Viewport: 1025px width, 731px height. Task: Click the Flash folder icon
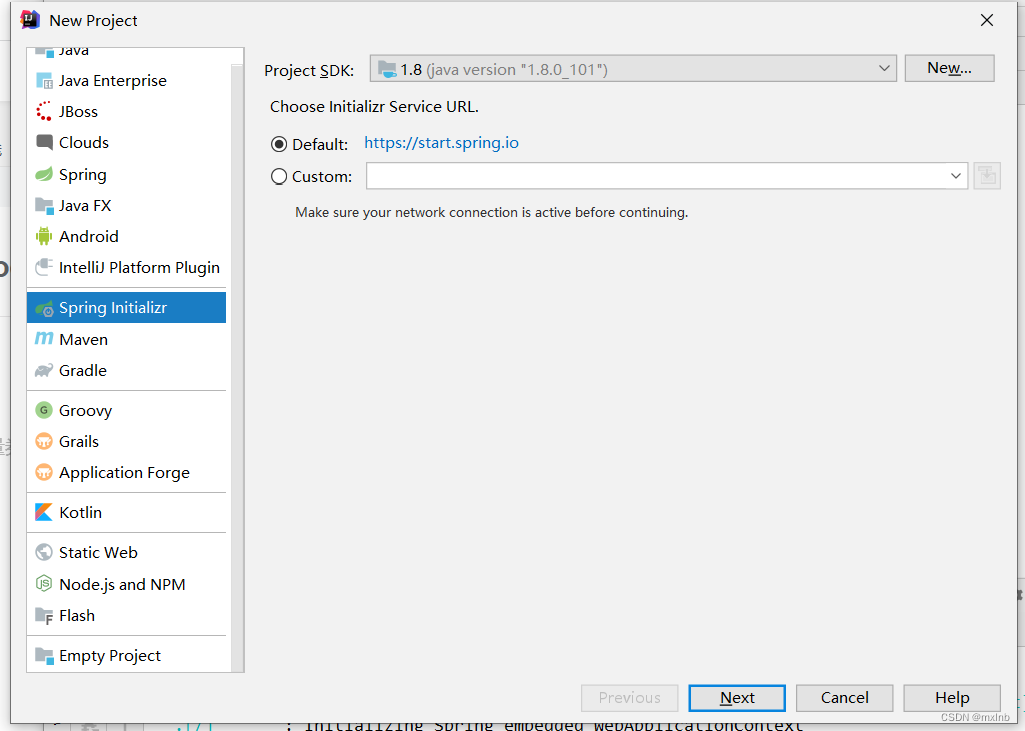[44, 616]
